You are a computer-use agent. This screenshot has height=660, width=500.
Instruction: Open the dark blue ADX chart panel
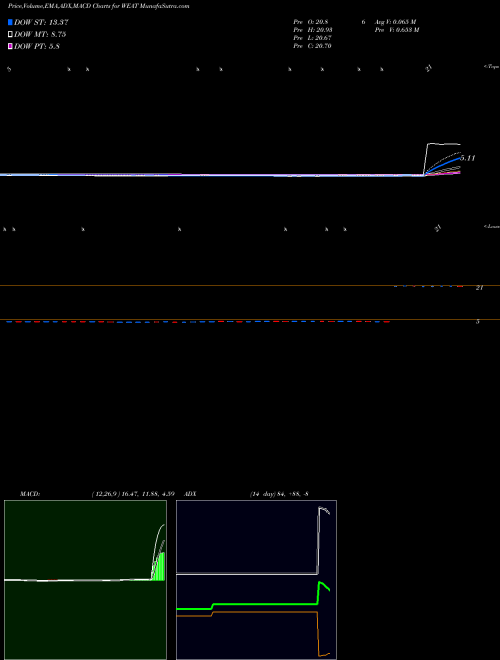[x=256, y=580]
